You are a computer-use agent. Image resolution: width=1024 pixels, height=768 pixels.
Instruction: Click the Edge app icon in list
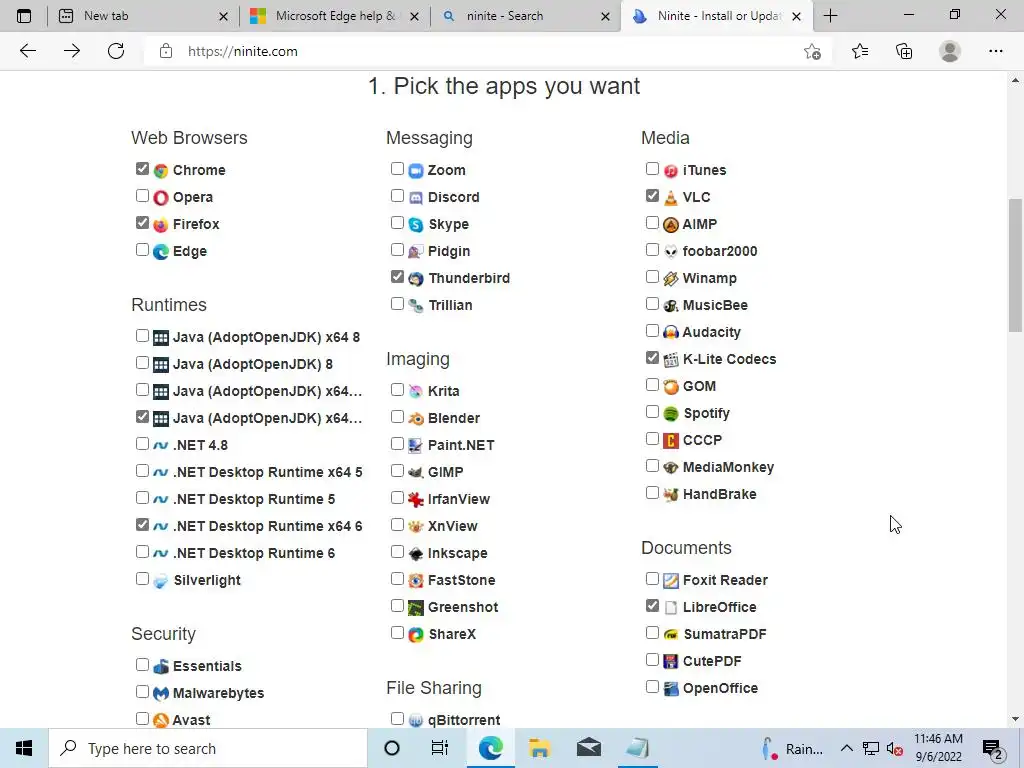pyautogui.click(x=161, y=251)
